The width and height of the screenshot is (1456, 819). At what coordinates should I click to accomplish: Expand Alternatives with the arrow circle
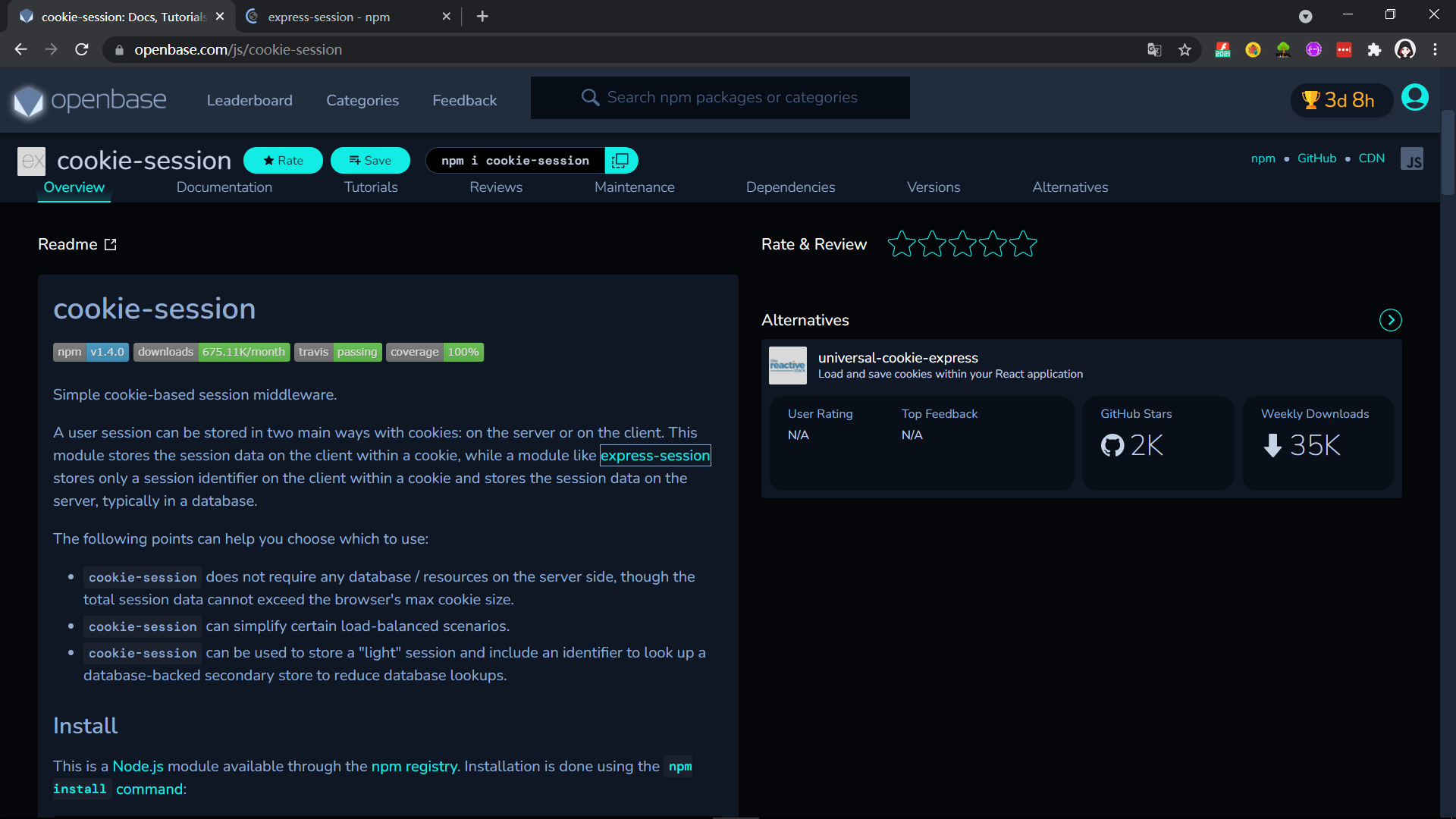[1390, 320]
